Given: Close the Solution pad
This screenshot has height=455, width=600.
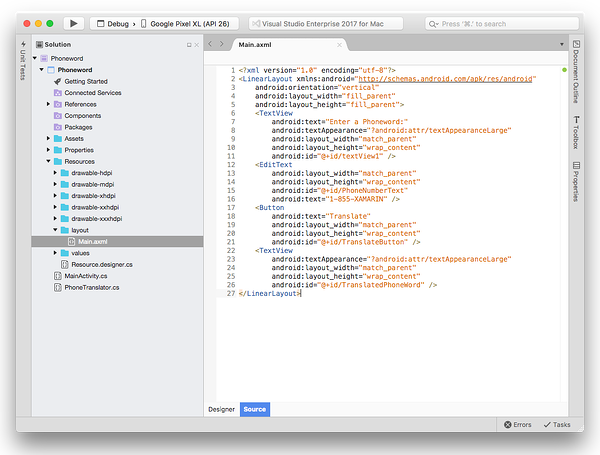Looking at the screenshot, I should click(198, 45).
